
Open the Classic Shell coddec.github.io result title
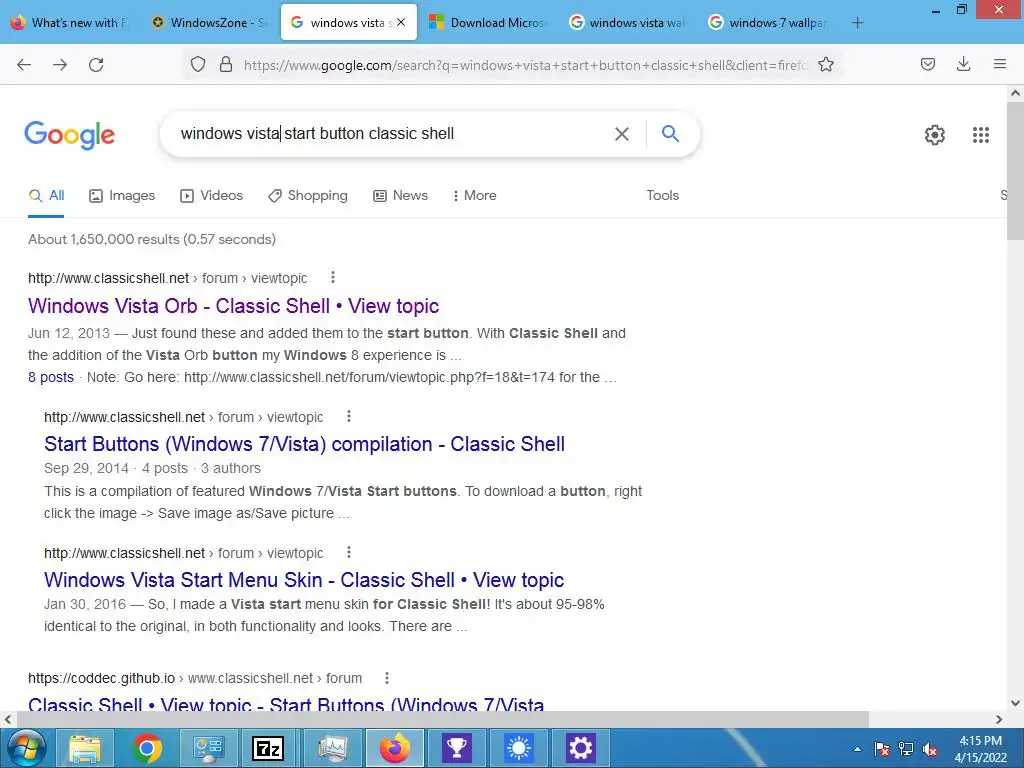tap(286, 704)
